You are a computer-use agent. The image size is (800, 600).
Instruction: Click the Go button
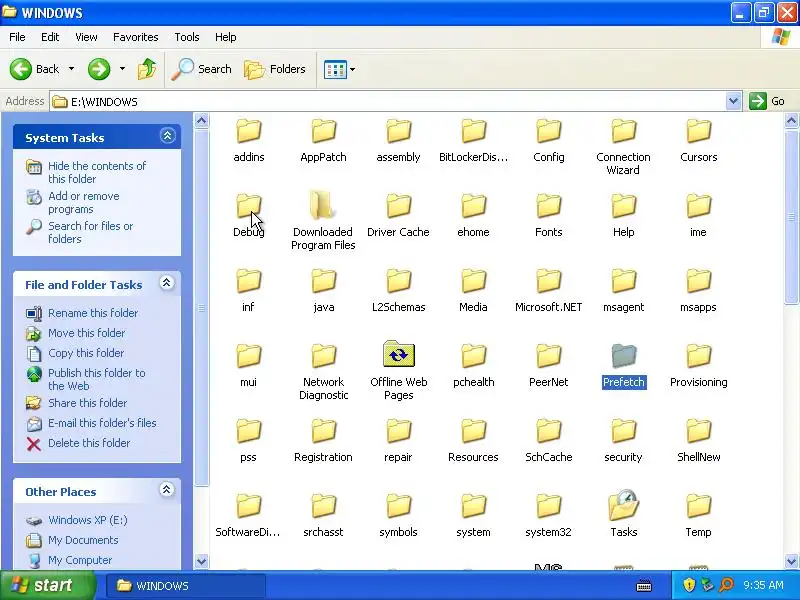click(767, 101)
